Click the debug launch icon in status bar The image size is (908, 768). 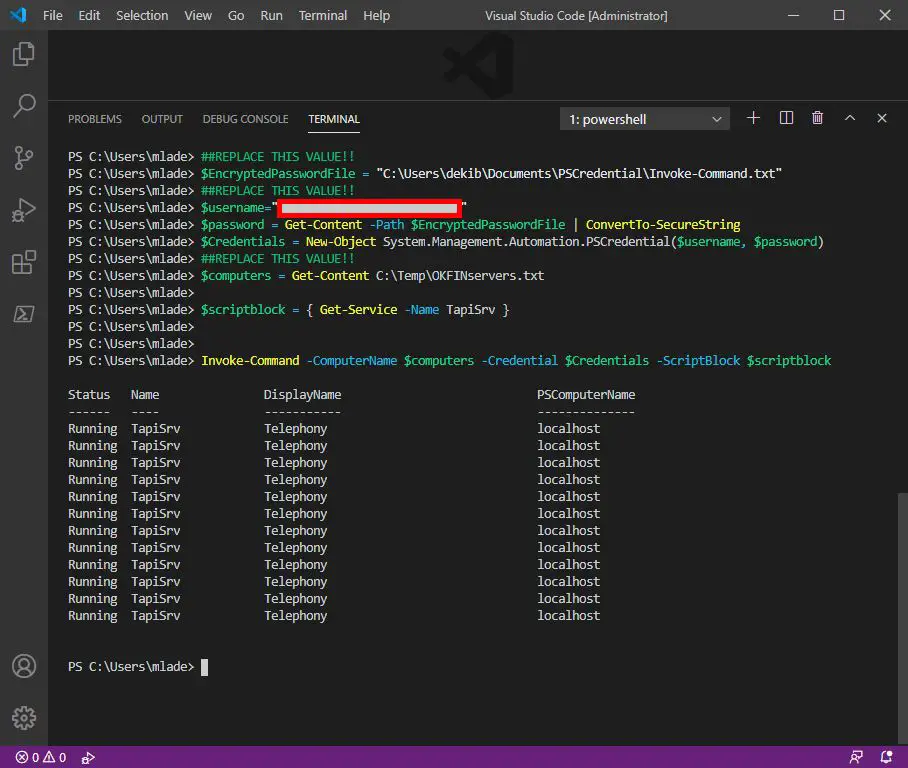[88, 757]
